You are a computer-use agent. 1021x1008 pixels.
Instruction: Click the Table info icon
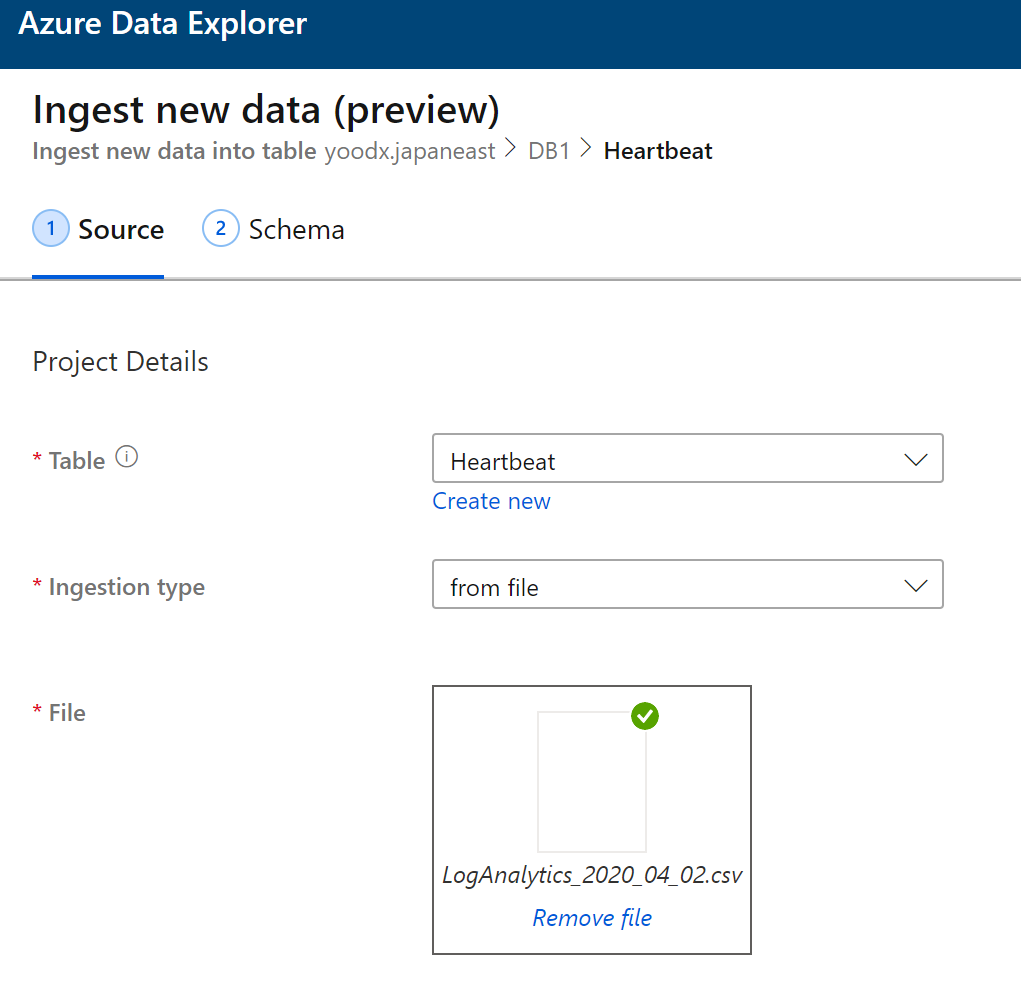pyautogui.click(x=127, y=456)
